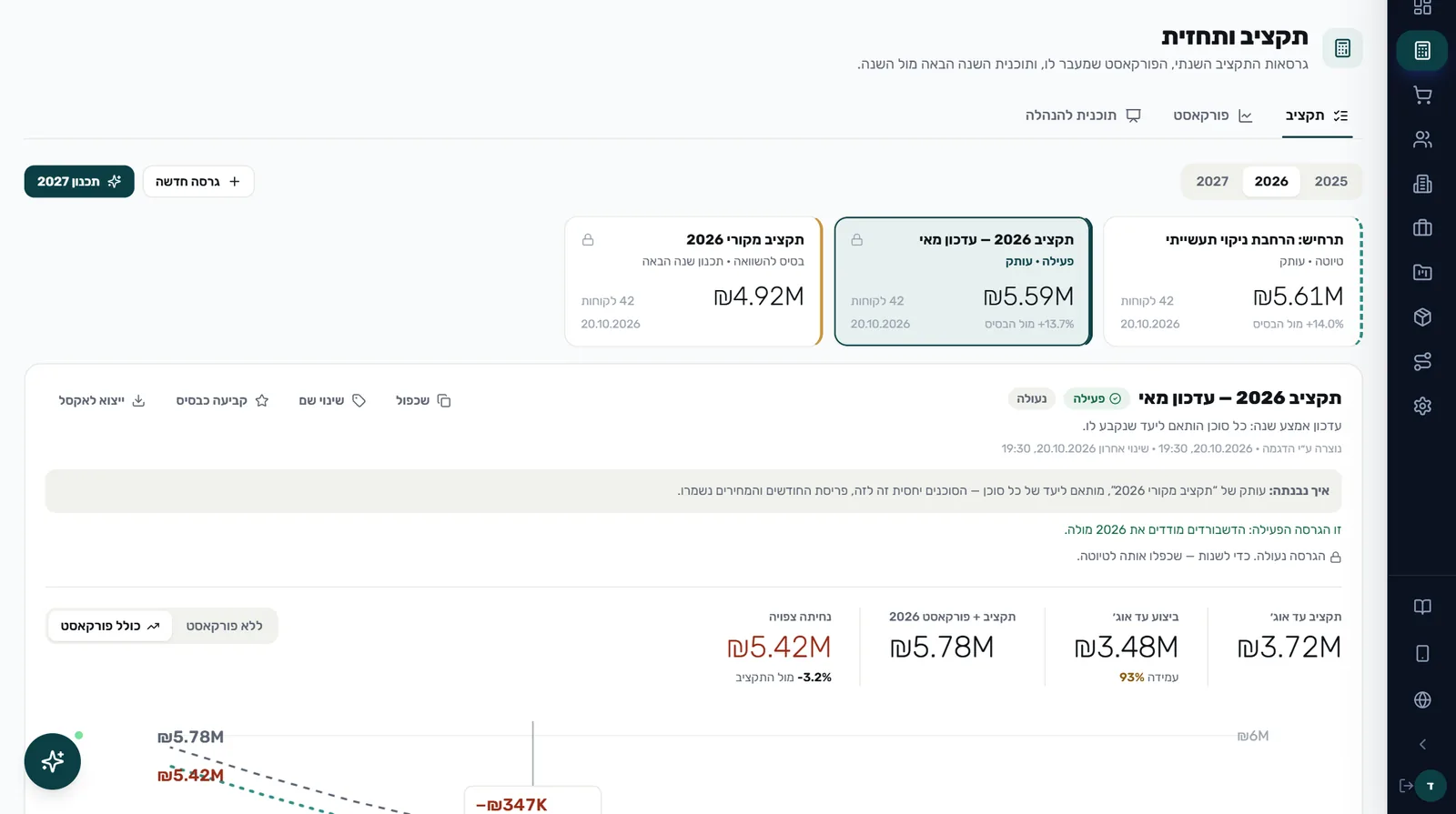Click the lock icon on תקציב מקורי card
The height and width of the screenshot is (814, 1456).
(x=588, y=240)
